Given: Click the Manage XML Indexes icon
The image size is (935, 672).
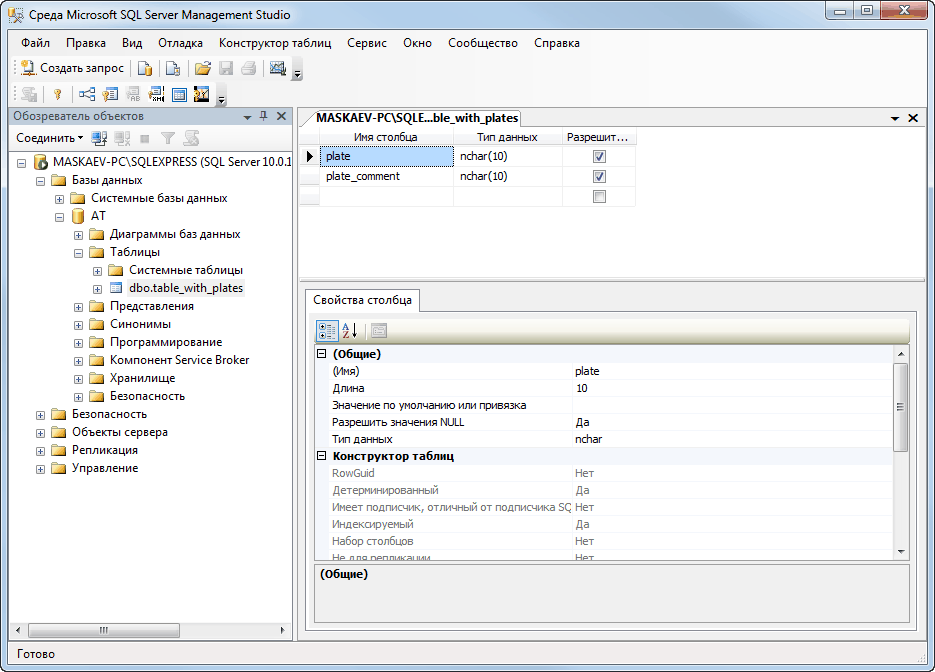Looking at the screenshot, I should coord(156,95).
